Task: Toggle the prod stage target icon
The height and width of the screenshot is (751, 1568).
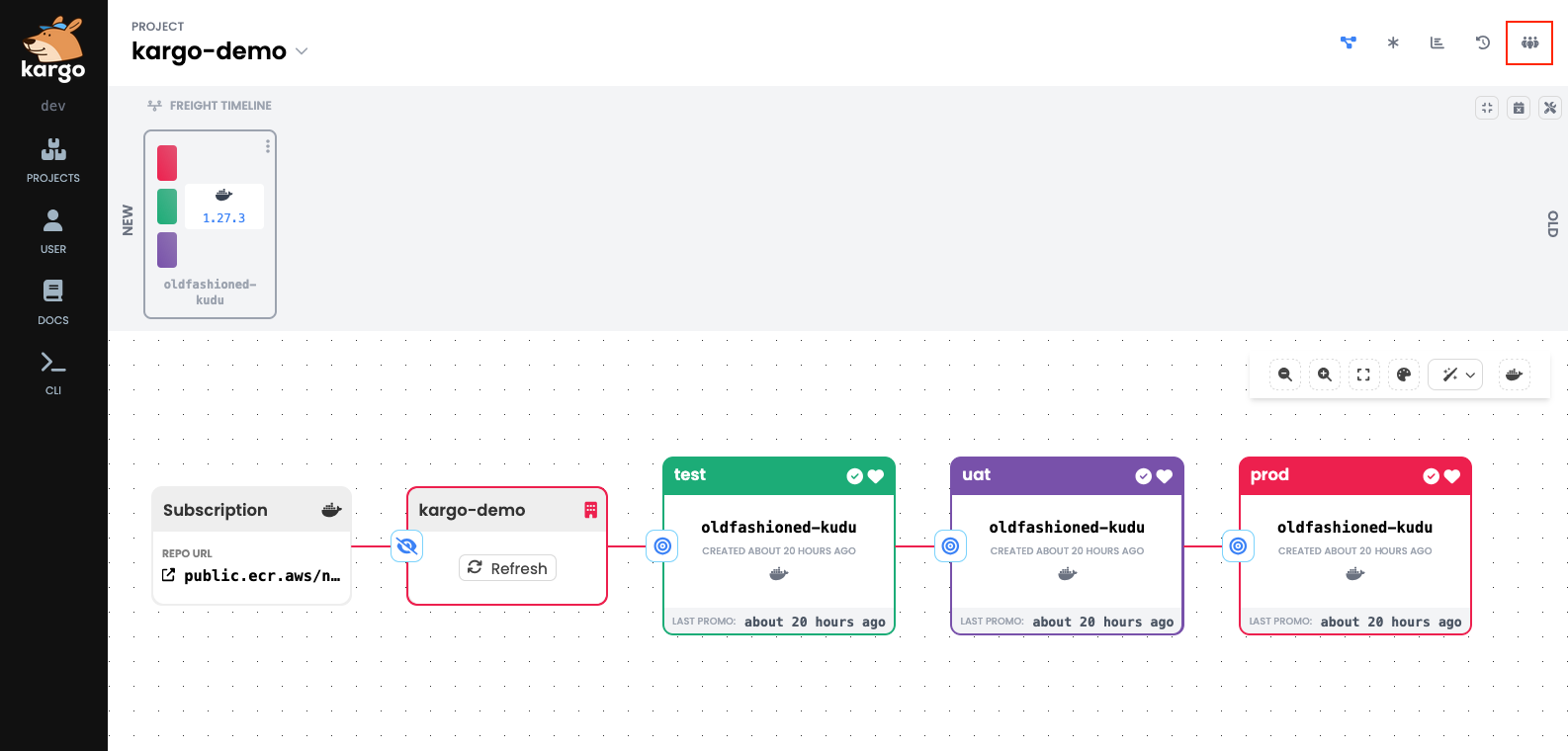Action: (1238, 545)
